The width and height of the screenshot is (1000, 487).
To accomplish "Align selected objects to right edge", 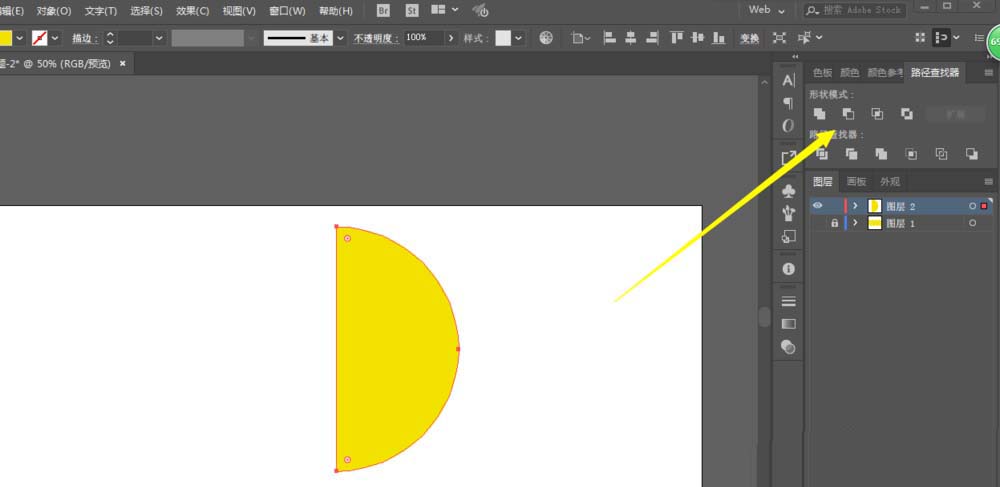I will click(652, 38).
